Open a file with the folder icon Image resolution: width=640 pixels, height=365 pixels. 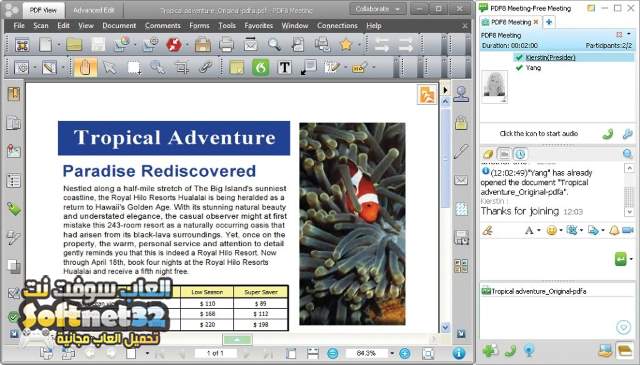point(74,45)
